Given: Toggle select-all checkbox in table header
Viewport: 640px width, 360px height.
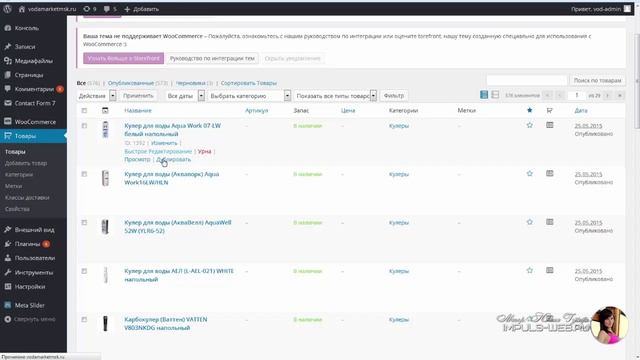Looking at the screenshot, I should (x=84, y=111).
